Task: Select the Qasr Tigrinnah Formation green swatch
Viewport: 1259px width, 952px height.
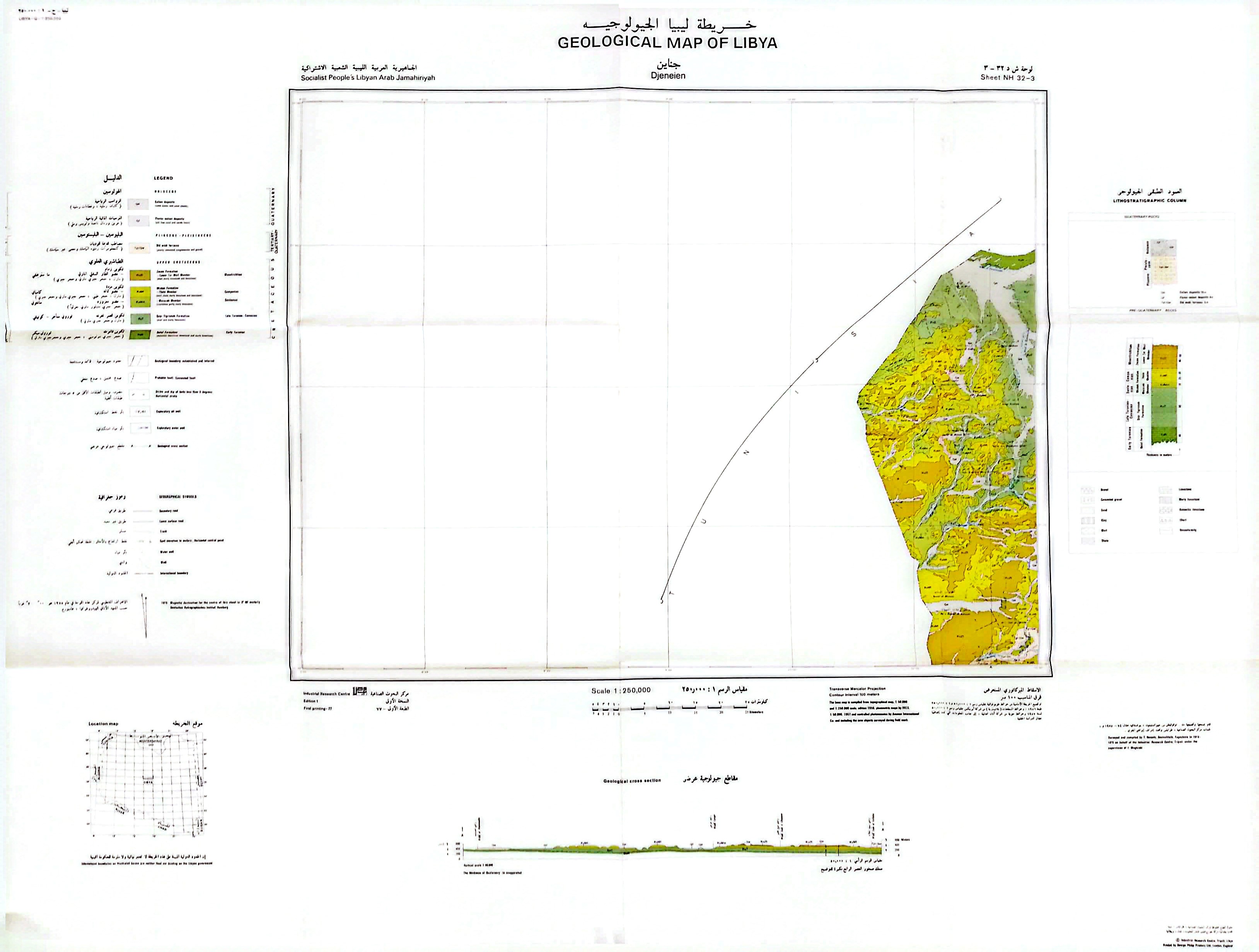Action: tap(141, 319)
